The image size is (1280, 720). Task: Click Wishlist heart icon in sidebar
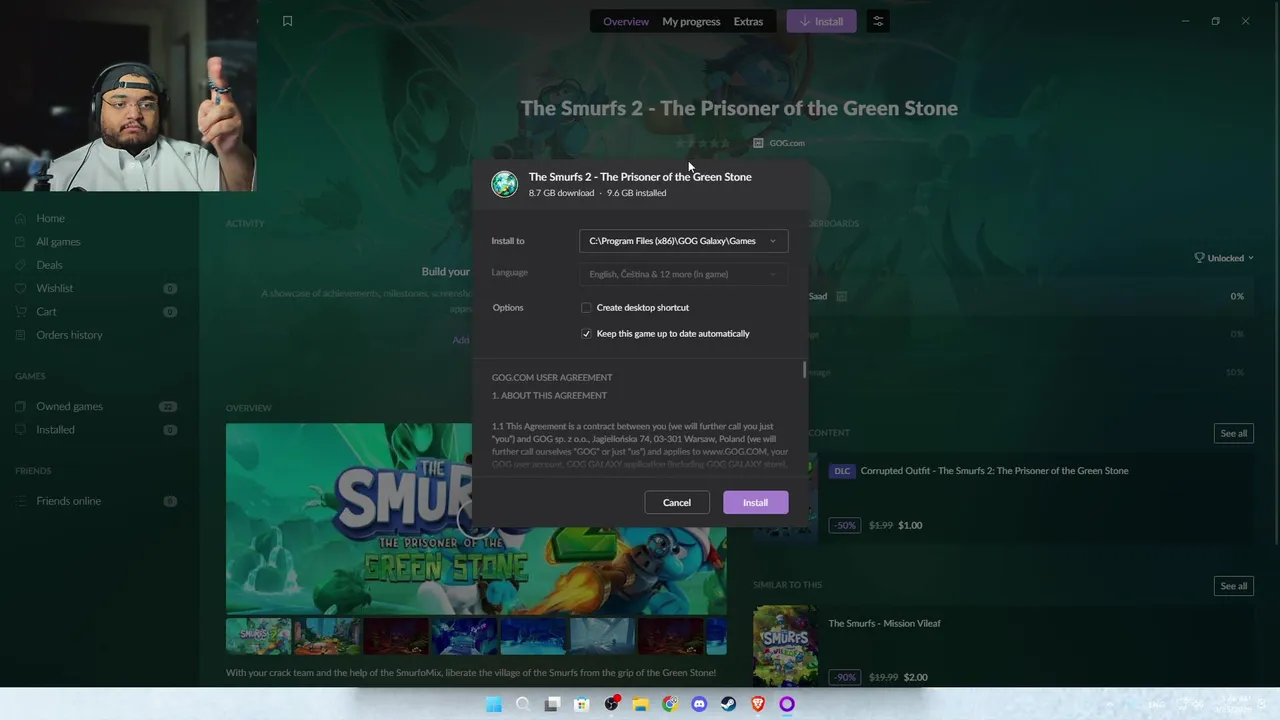coord(21,288)
